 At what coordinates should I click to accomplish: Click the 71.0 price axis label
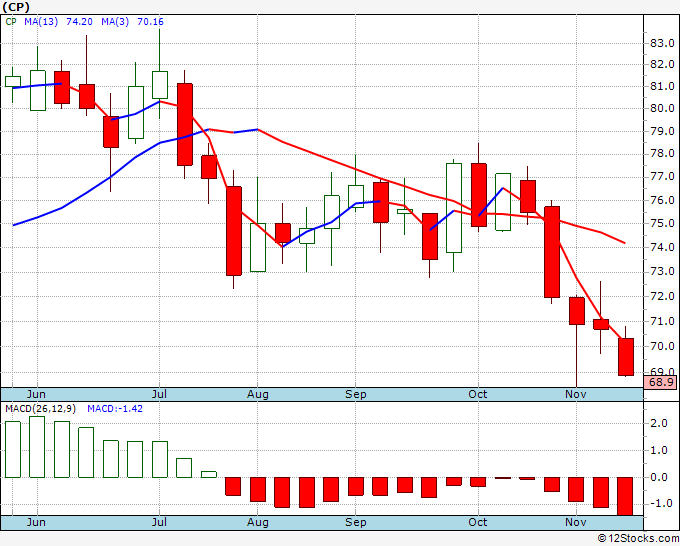click(662, 321)
